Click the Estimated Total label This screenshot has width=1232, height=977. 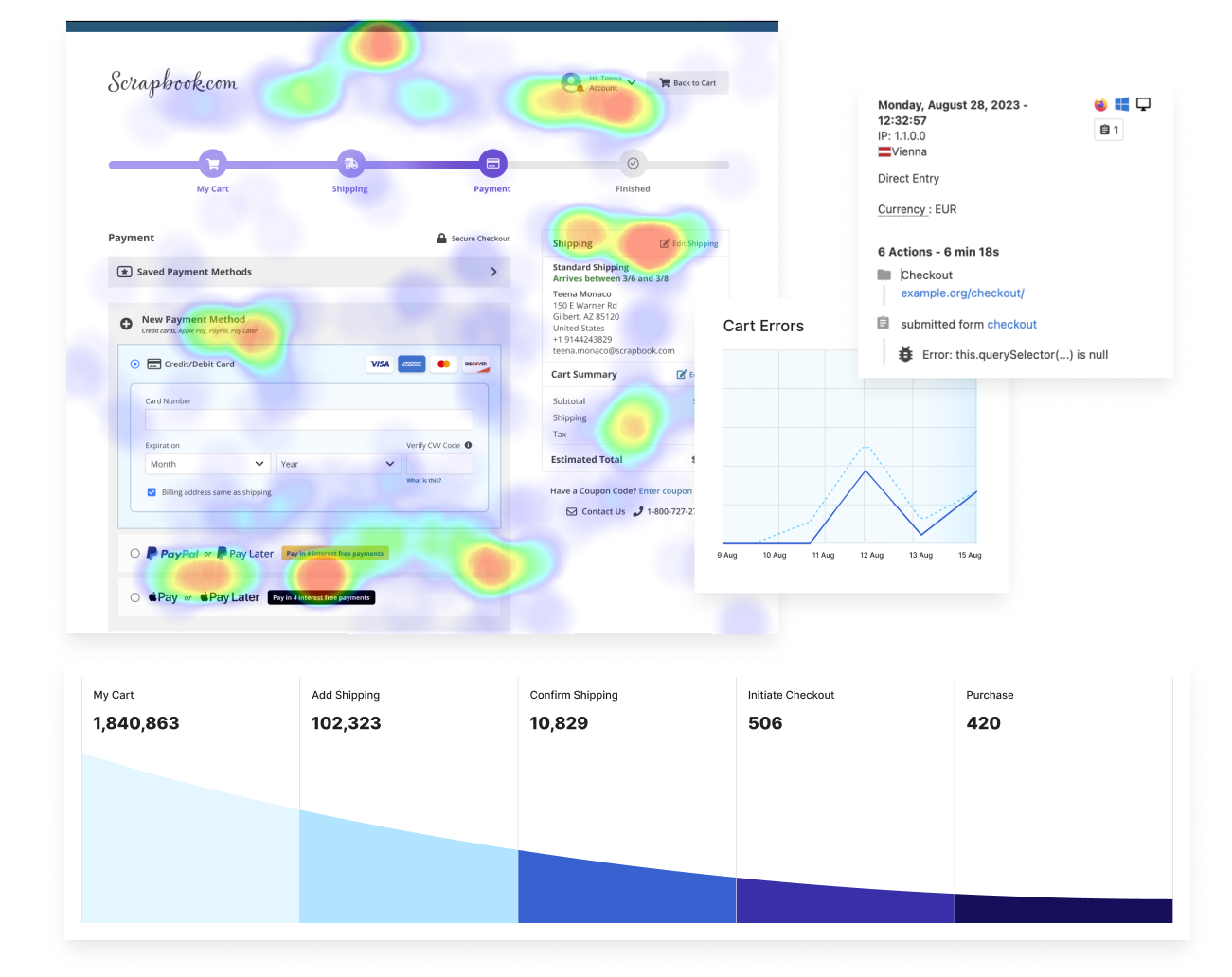tap(587, 460)
